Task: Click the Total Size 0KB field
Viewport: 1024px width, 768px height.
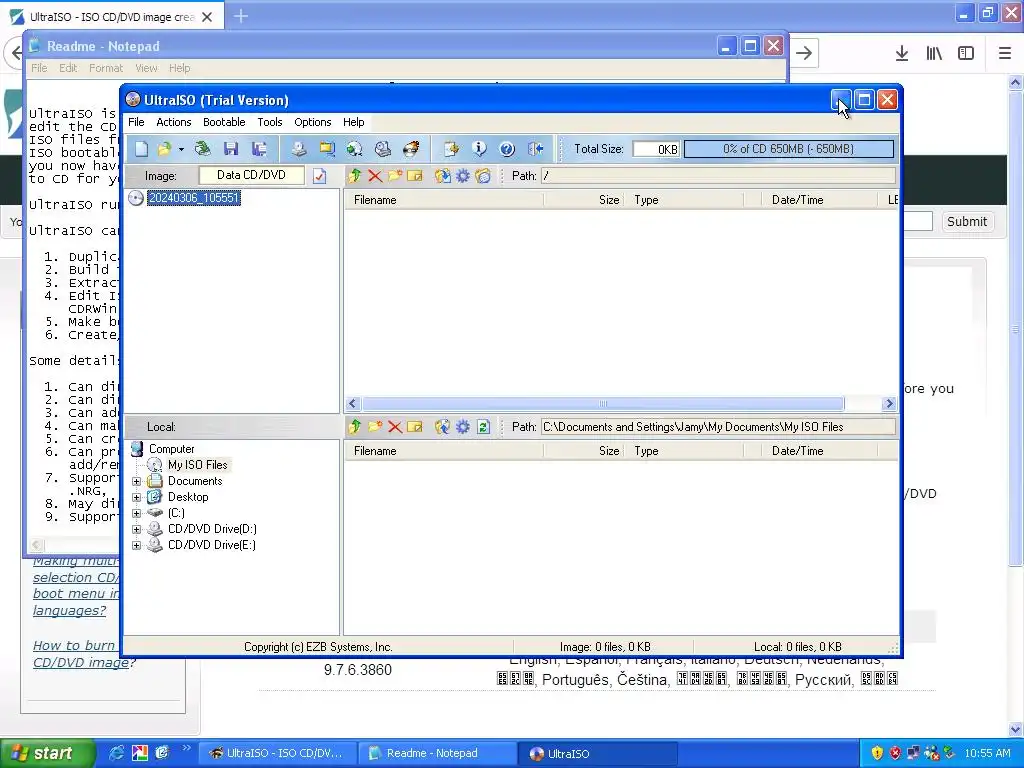Action: 656,149
